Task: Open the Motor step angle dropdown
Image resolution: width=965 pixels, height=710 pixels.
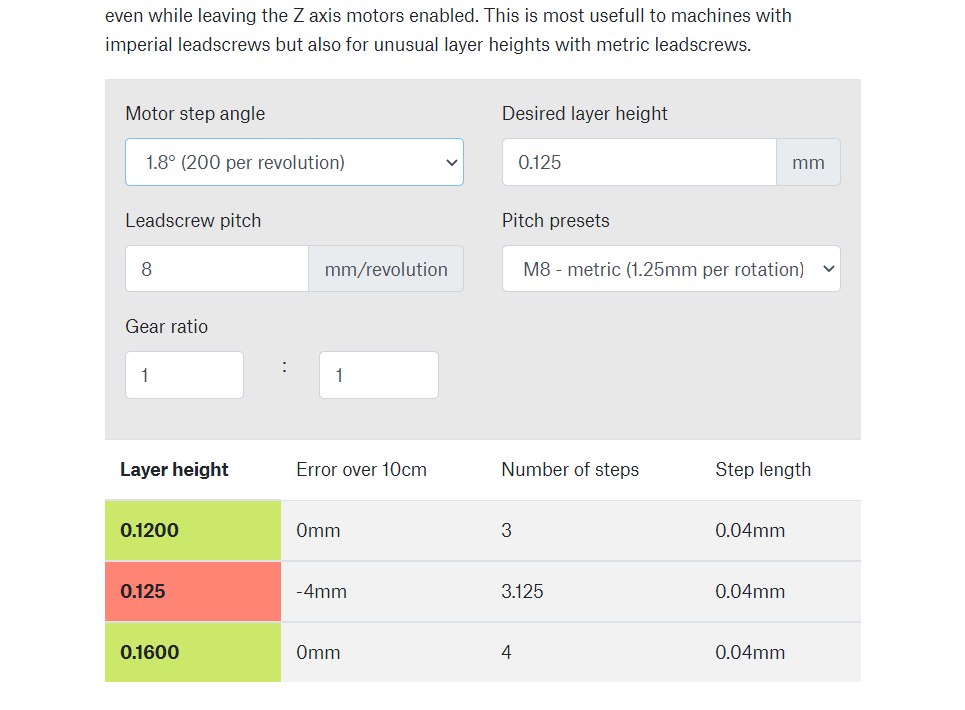Action: point(294,162)
